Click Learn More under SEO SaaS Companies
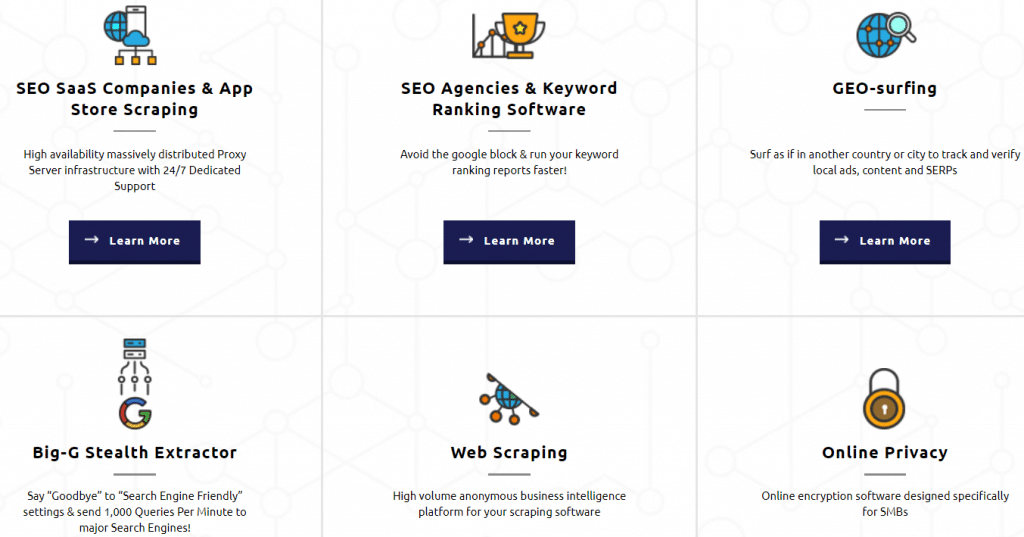 pyautogui.click(x=134, y=241)
